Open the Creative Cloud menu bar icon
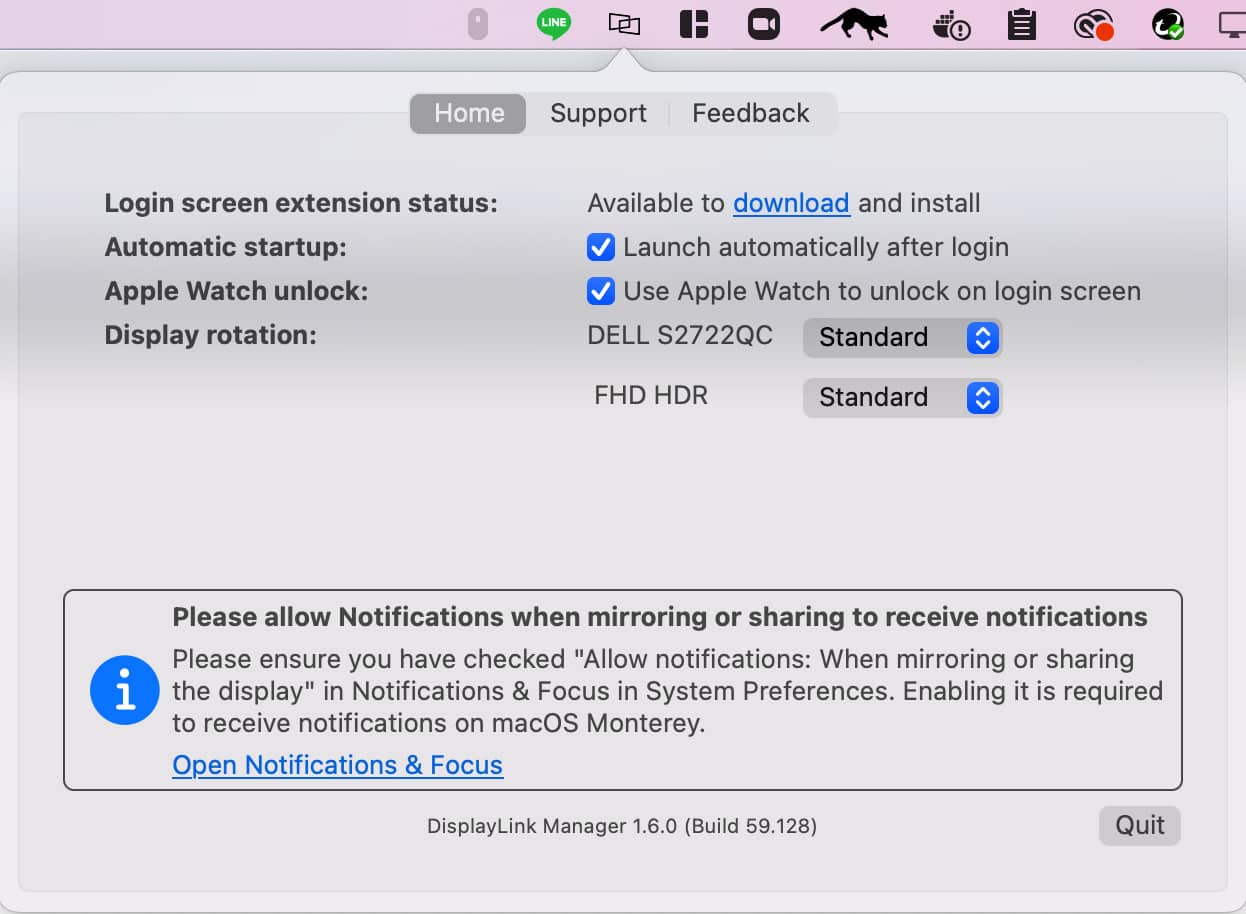The image size is (1246, 914). [1093, 24]
